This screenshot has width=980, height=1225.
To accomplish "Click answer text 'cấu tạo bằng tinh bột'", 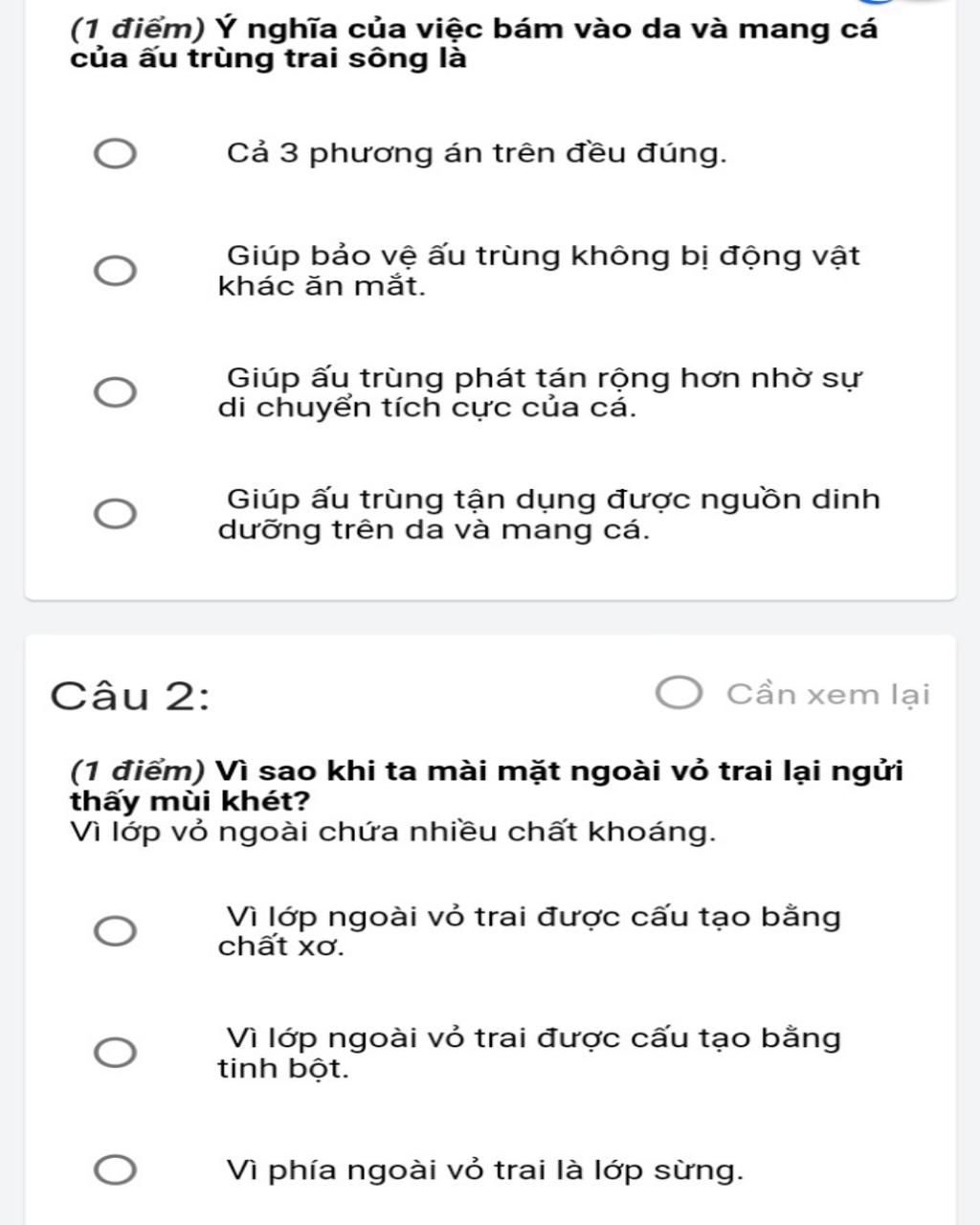I will (529, 1053).
